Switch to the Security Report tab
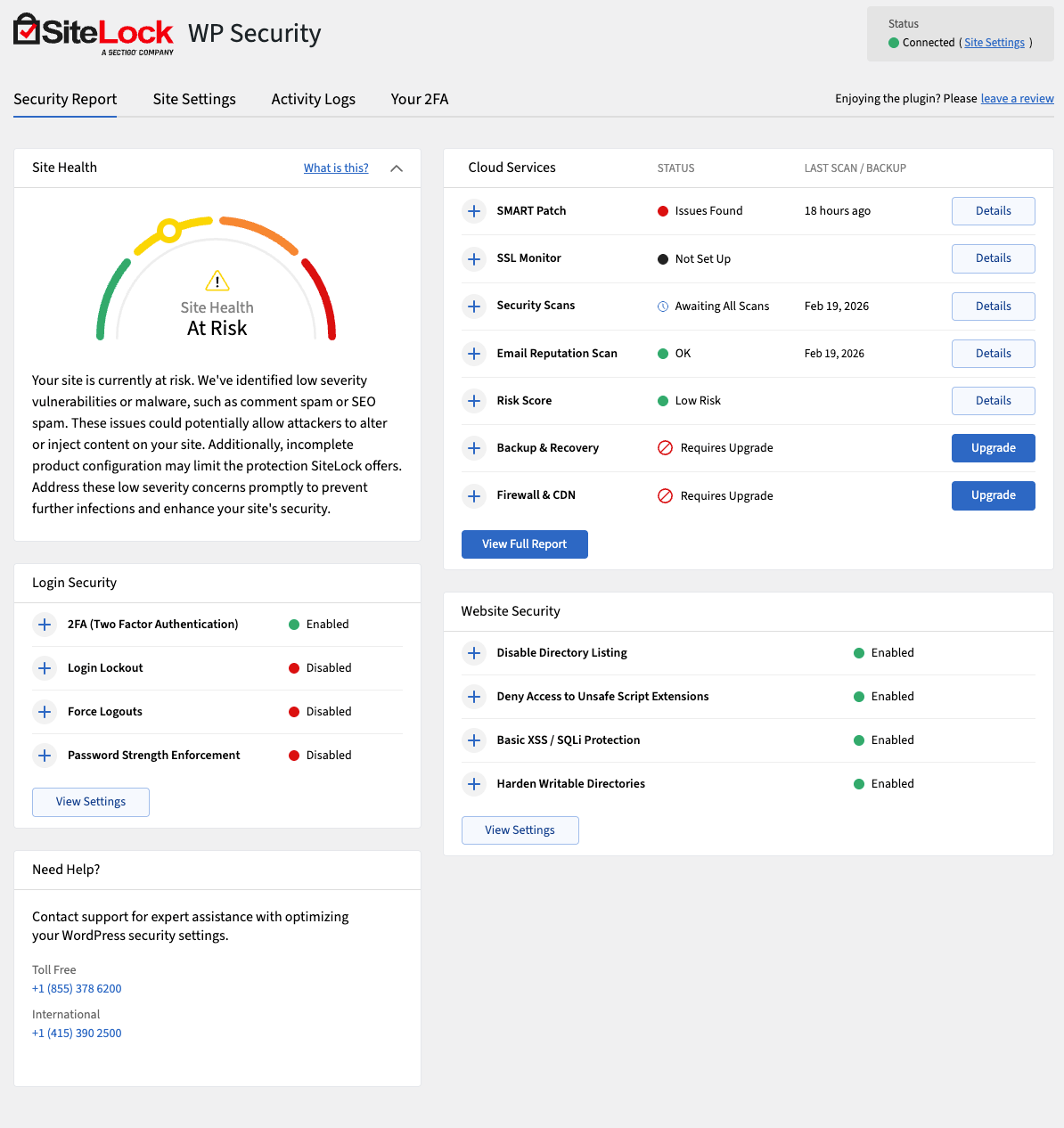Viewport: 1064px width, 1128px height. click(65, 99)
